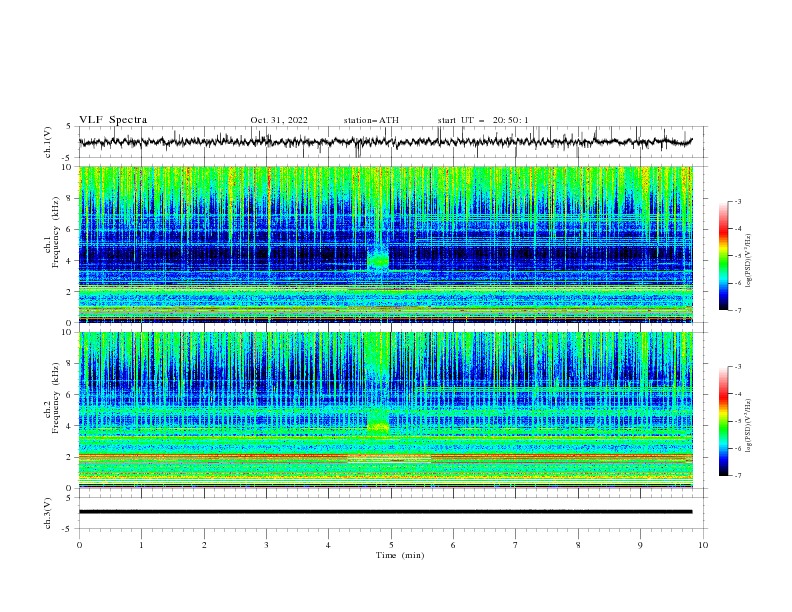Click the ch.2 frequency tick label "4"
Image resolution: width=792 pixels, height=612 pixels.
point(69,426)
